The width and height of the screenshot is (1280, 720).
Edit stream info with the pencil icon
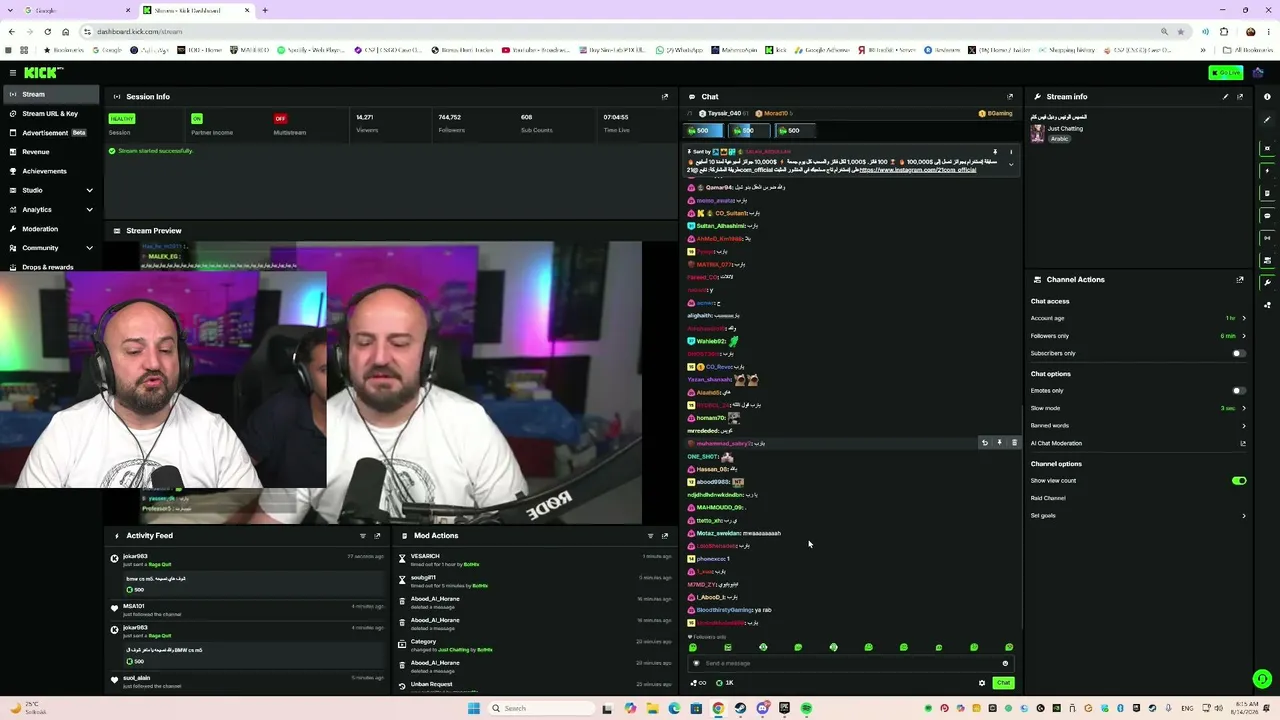point(1225,97)
